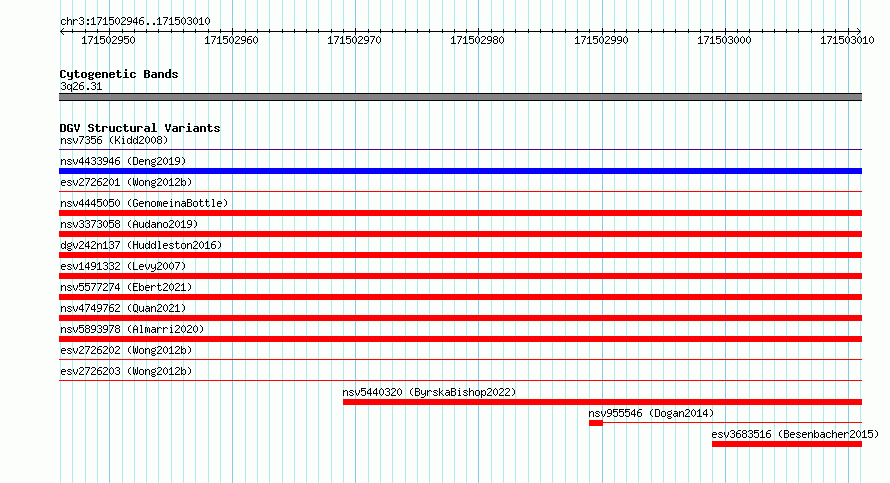
Task: Open nsv5440320 (ByrskaBishop2022) label
Action: 429,392
